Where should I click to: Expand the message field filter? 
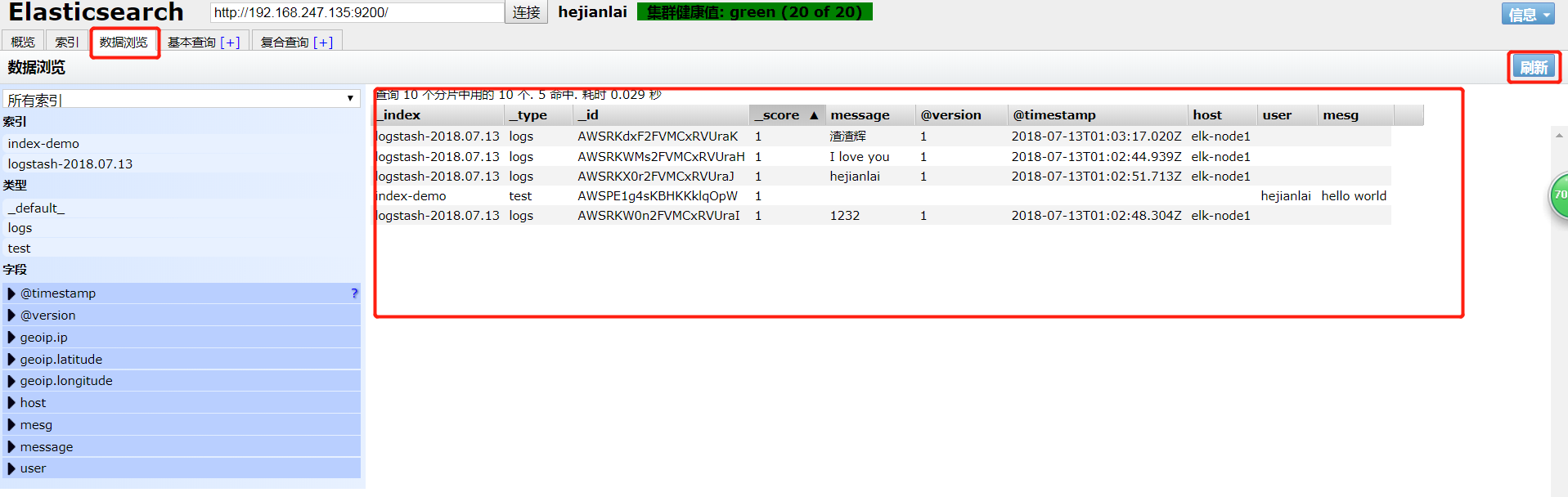[11, 447]
